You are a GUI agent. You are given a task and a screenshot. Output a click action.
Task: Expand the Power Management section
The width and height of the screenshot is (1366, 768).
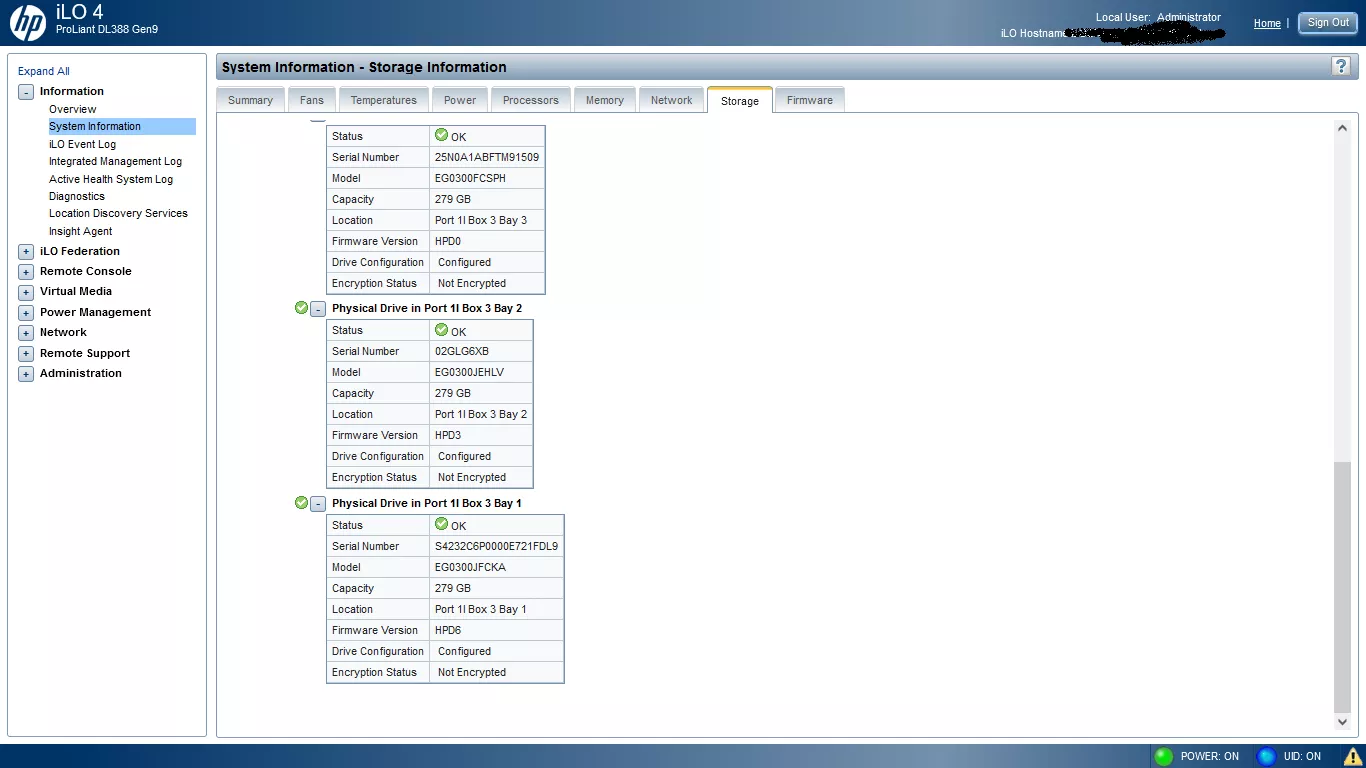(x=26, y=313)
